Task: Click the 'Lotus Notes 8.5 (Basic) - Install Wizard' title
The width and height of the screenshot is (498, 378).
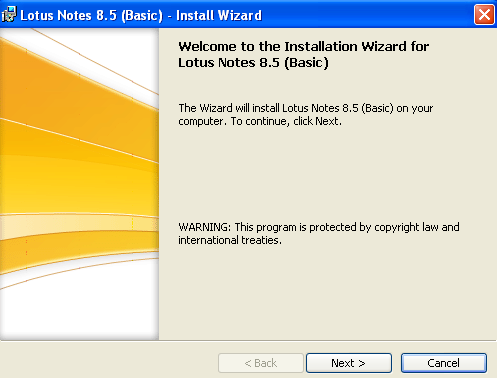Action: pos(141,15)
